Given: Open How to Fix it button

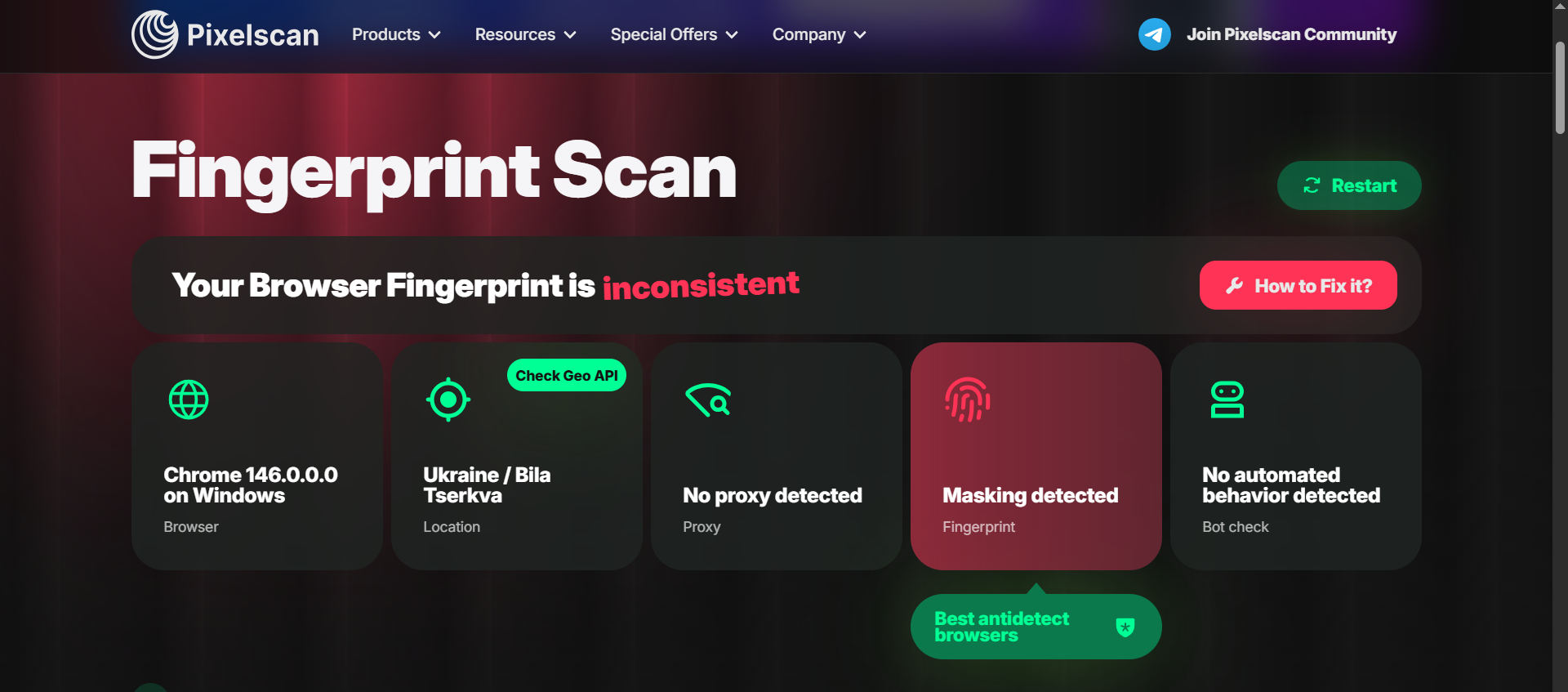Looking at the screenshot, I should pos(1298,285).
